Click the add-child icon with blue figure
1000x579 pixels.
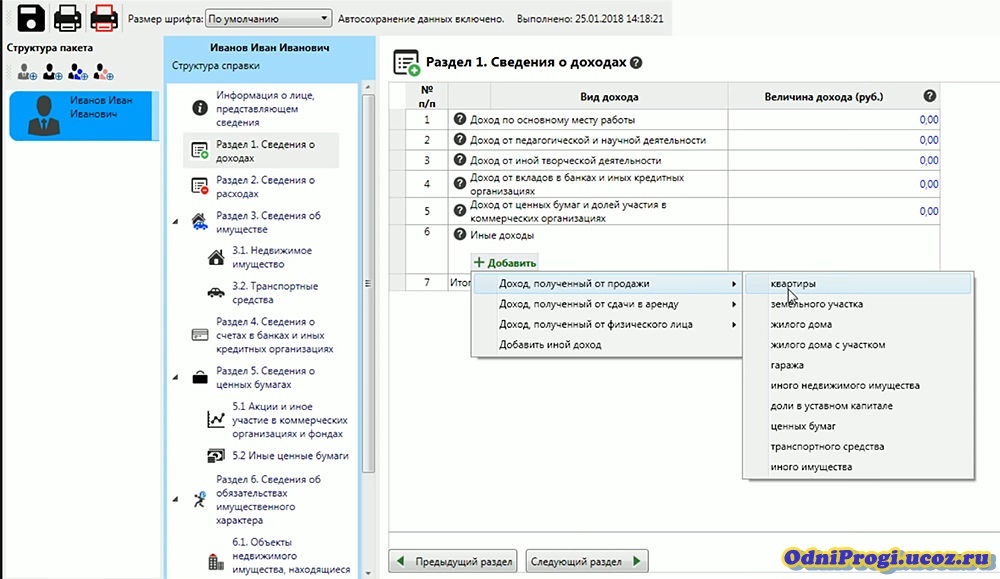pos(78,72)
